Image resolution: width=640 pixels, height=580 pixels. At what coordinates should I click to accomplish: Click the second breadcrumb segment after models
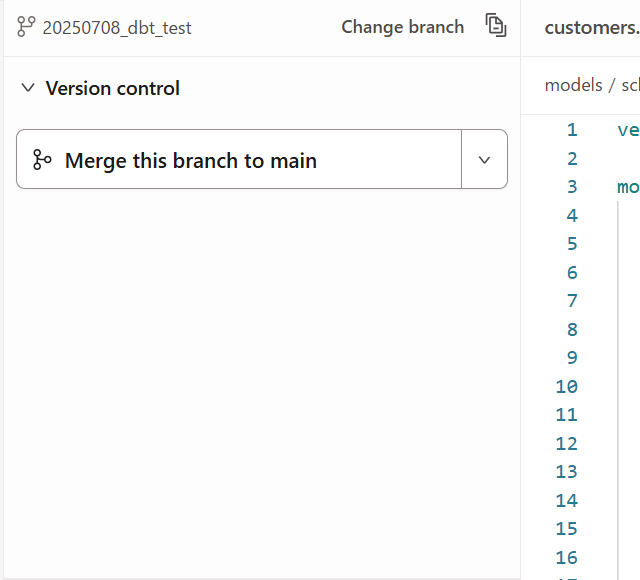[630, 85]
